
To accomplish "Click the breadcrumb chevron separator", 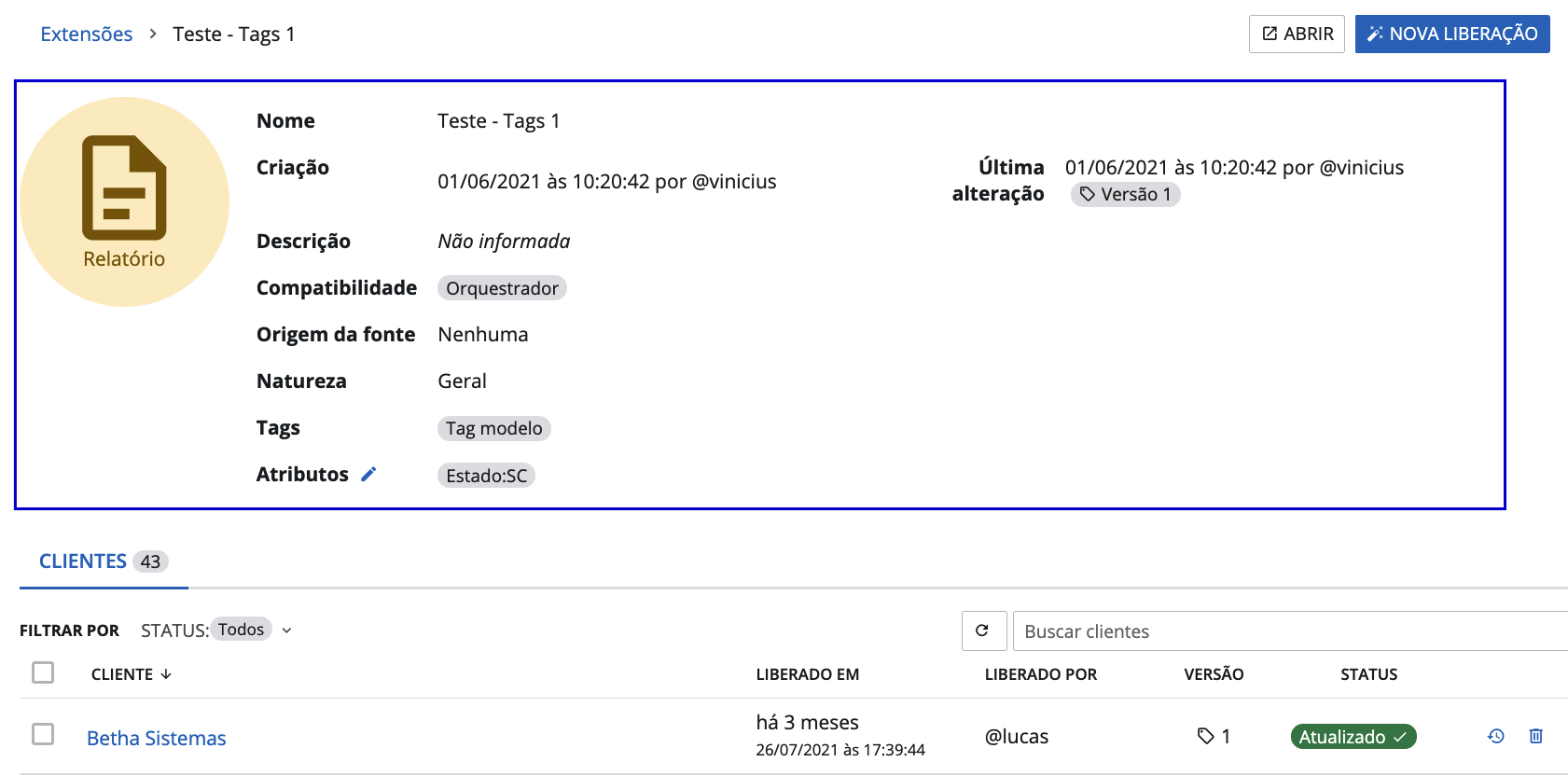I will pyautogui.click(x=153, y=34).
